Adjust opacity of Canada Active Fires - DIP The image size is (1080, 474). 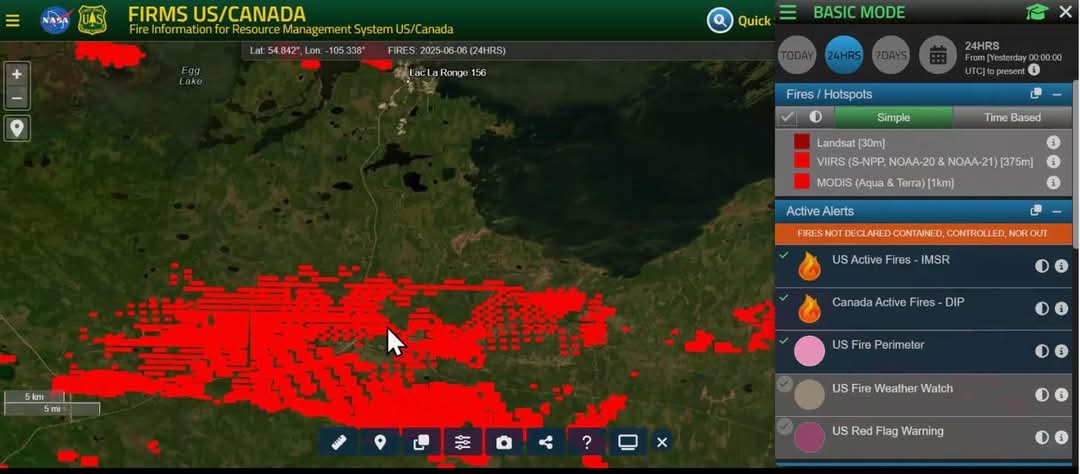(x=1041, y=309)
